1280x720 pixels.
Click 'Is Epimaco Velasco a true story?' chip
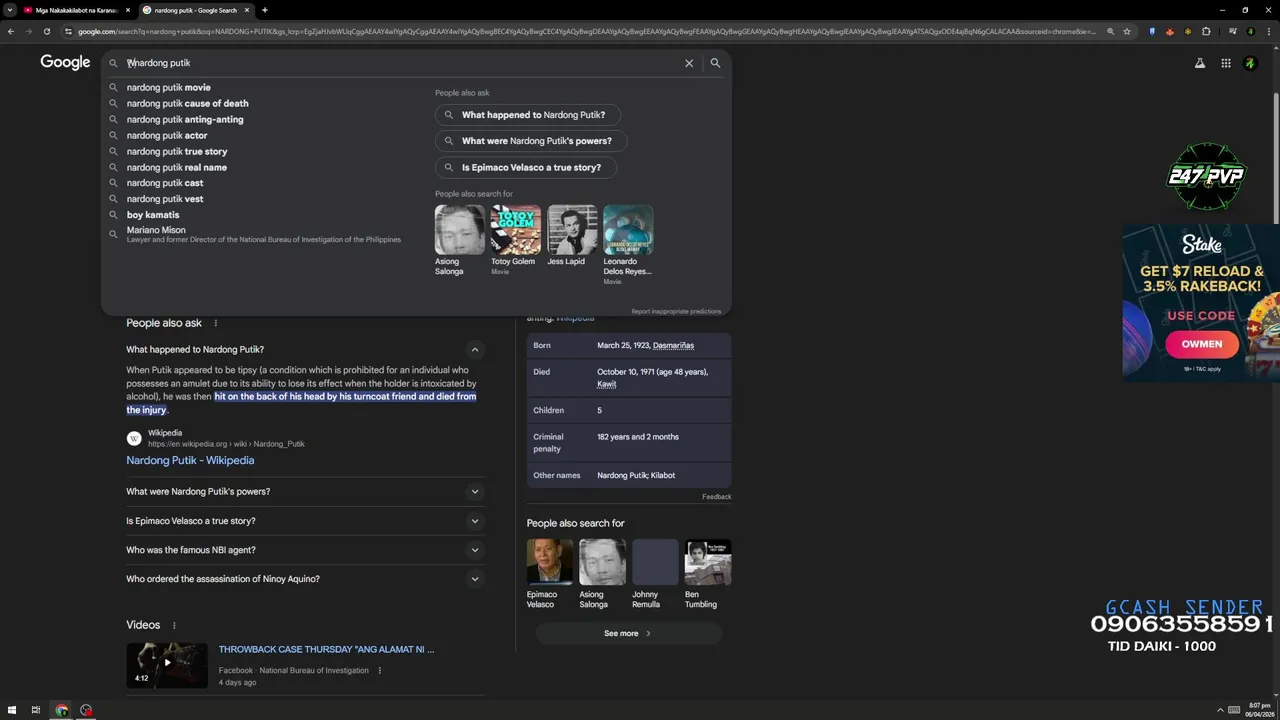point(525,167)
